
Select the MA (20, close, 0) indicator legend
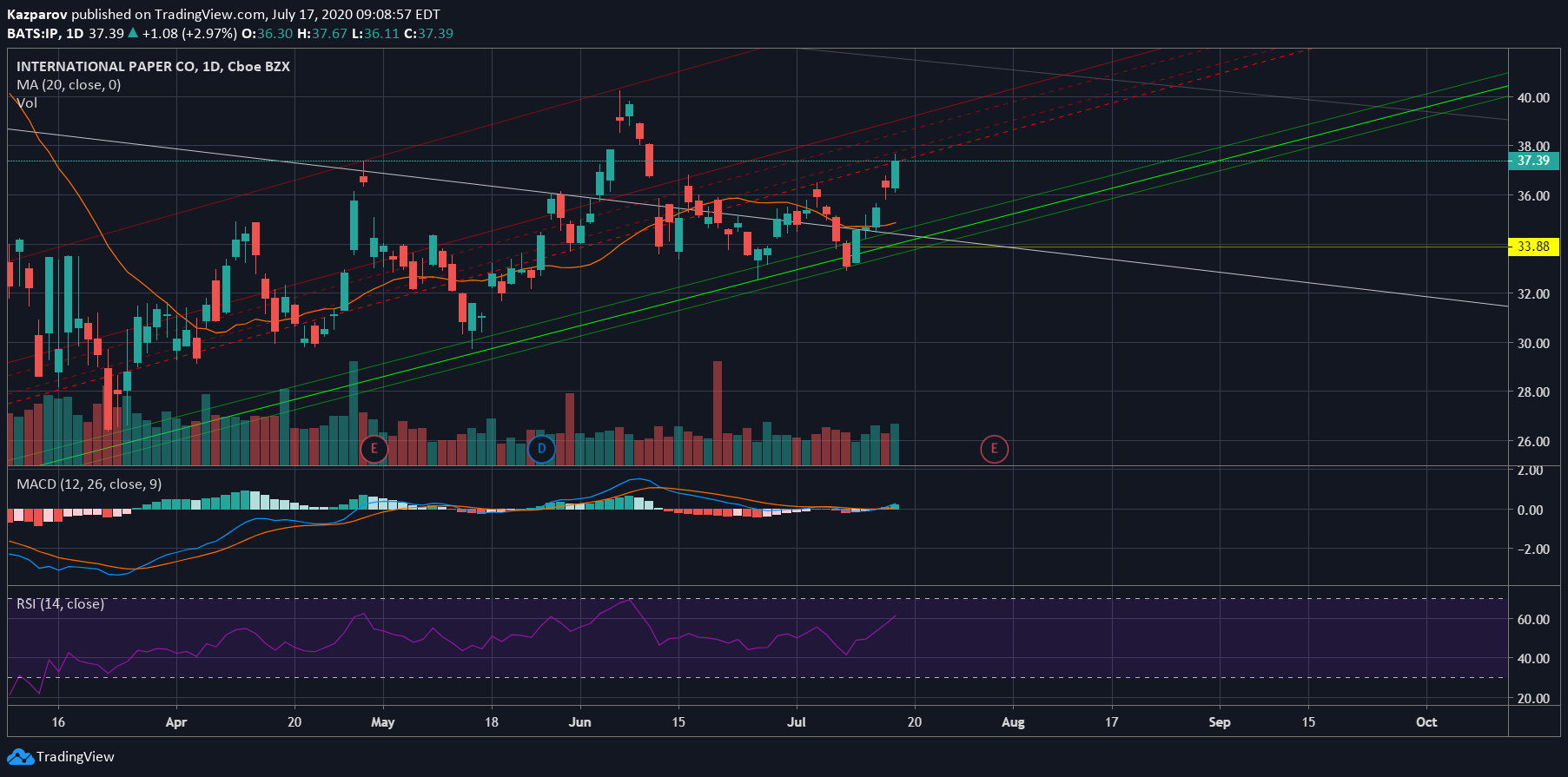click(69, 85)
